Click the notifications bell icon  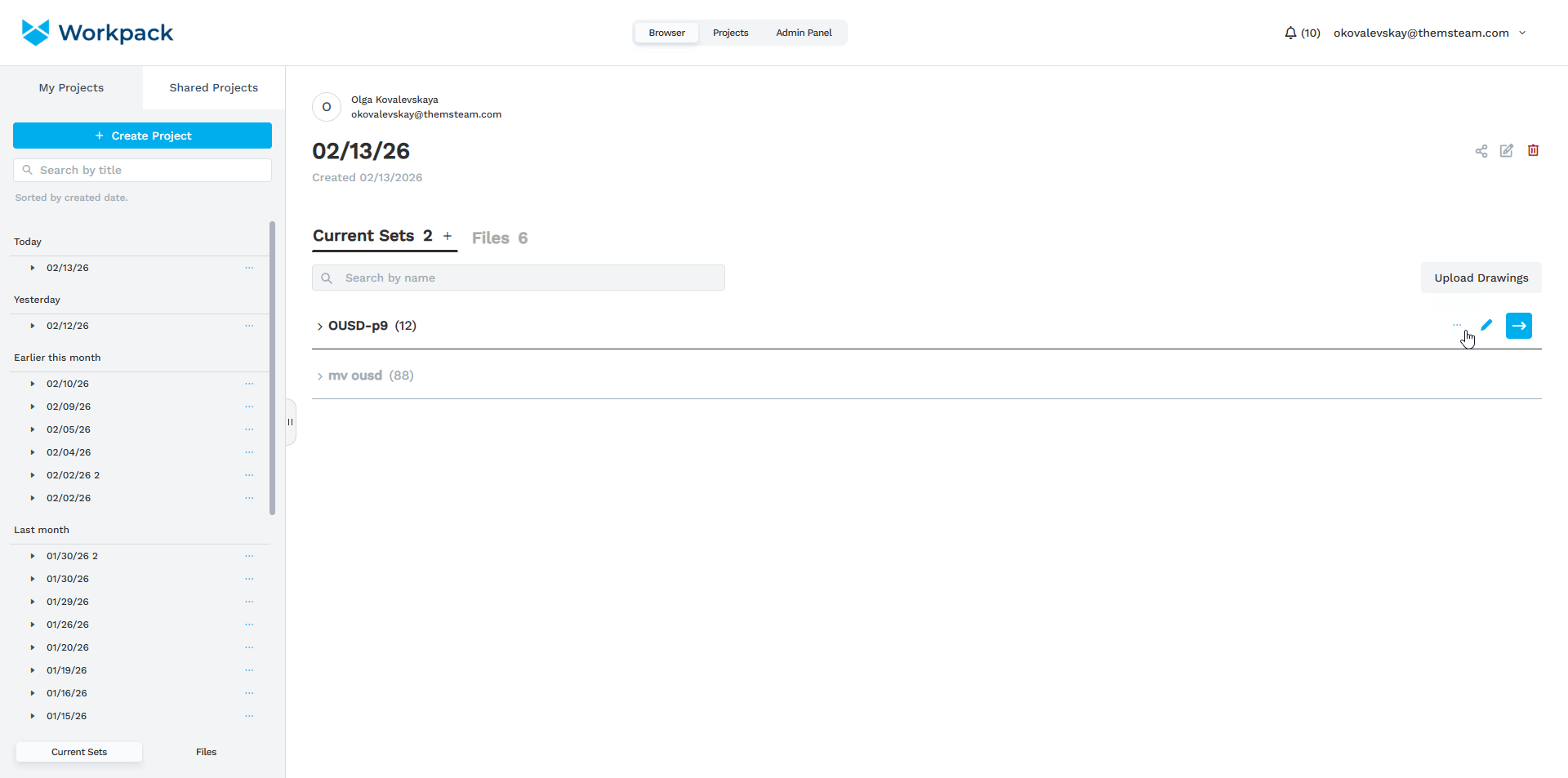1290,33
